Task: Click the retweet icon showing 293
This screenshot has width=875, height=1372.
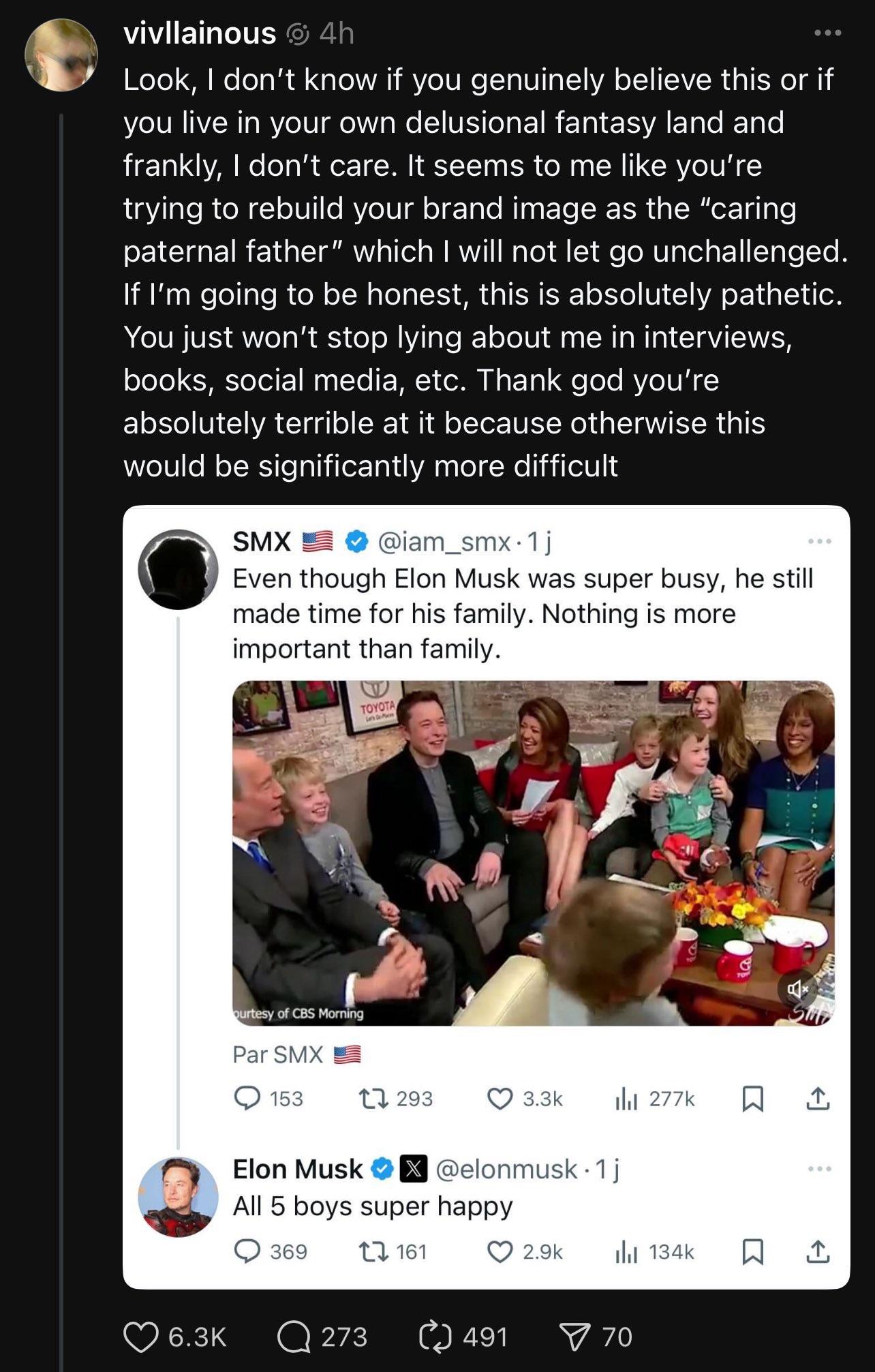Action: coord(373,1098)
